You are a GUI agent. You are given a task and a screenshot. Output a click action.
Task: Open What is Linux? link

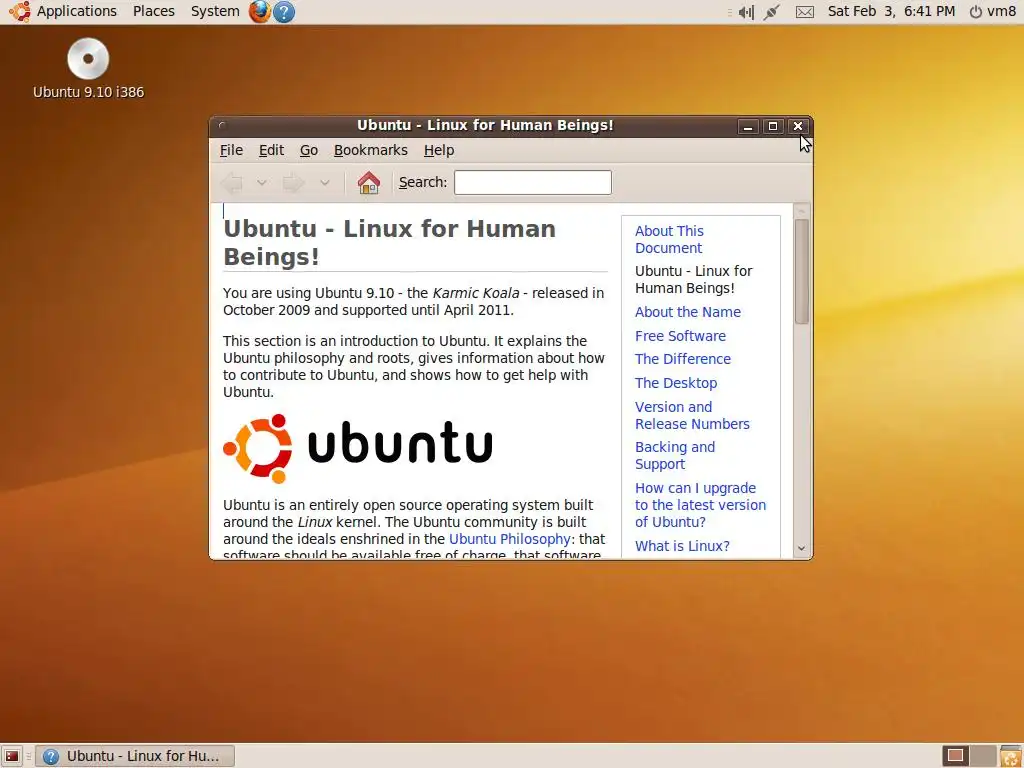(x=682, y=546)
